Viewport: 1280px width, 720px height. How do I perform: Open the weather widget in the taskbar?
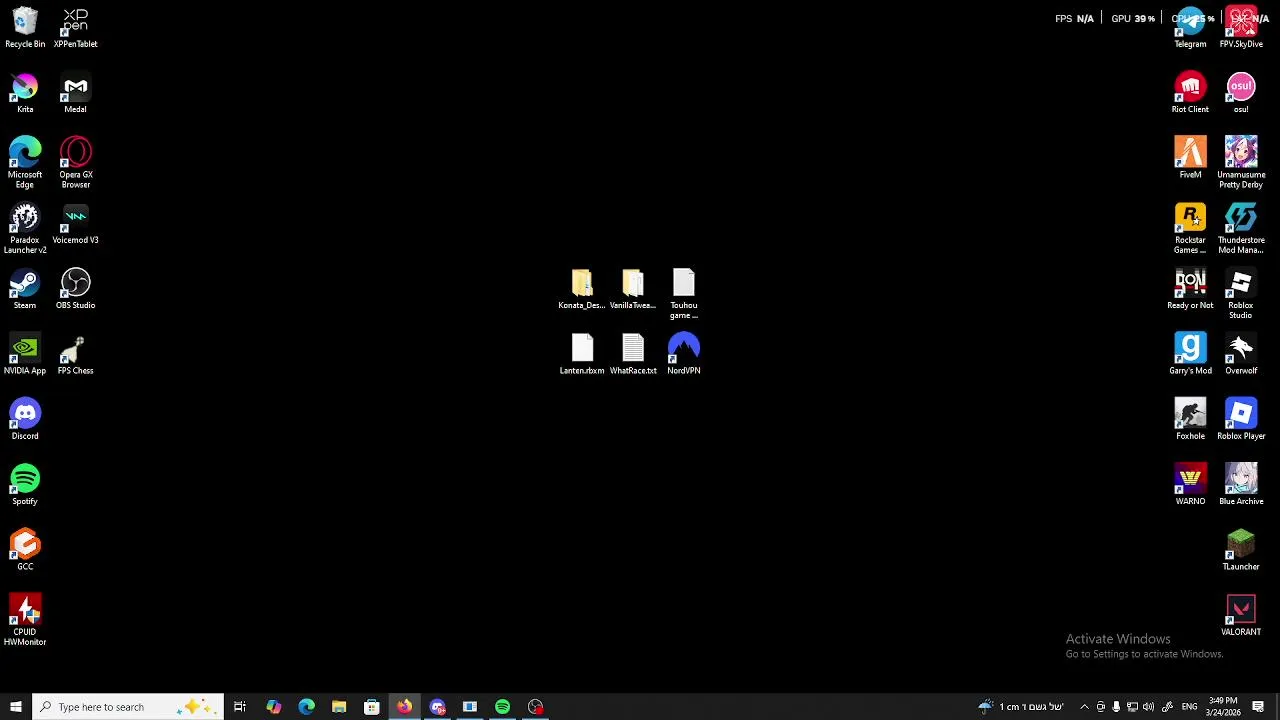[x=1020, y=707]
